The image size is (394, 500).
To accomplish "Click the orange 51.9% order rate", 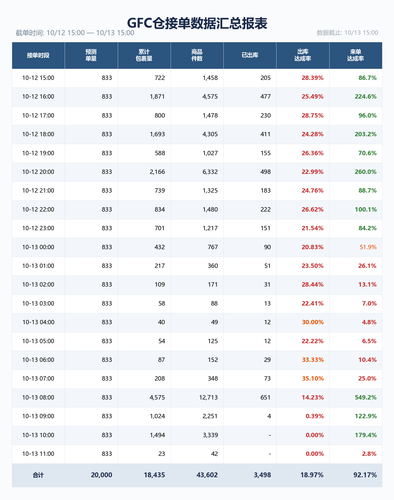I will [368, 247].
